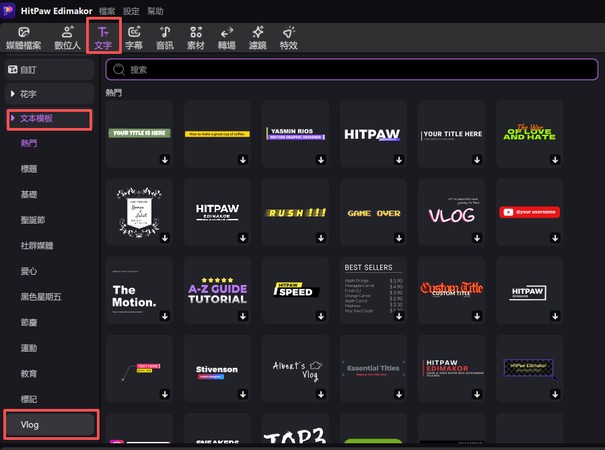Image resolution: width=605 pixels, height=450 pixels.
Task: Open the 濾鏡 filters panel
Action: pyautogui.click(x=258, y=38)
